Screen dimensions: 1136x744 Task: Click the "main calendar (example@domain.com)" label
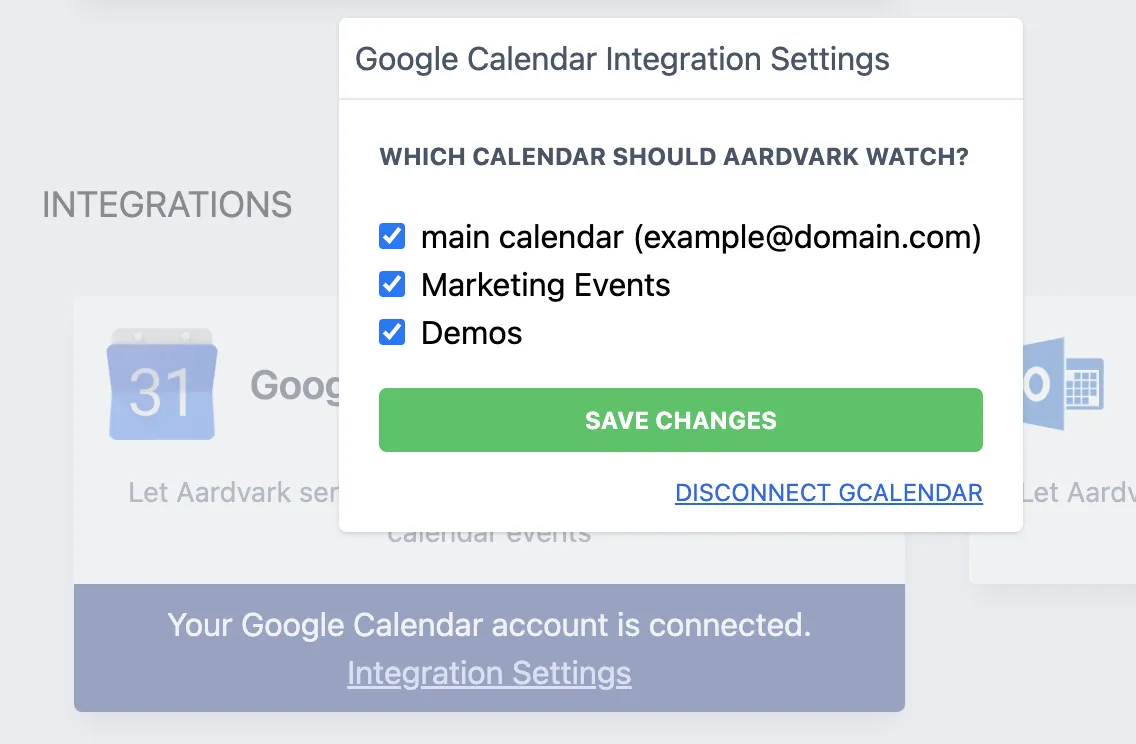coord(700,237)
